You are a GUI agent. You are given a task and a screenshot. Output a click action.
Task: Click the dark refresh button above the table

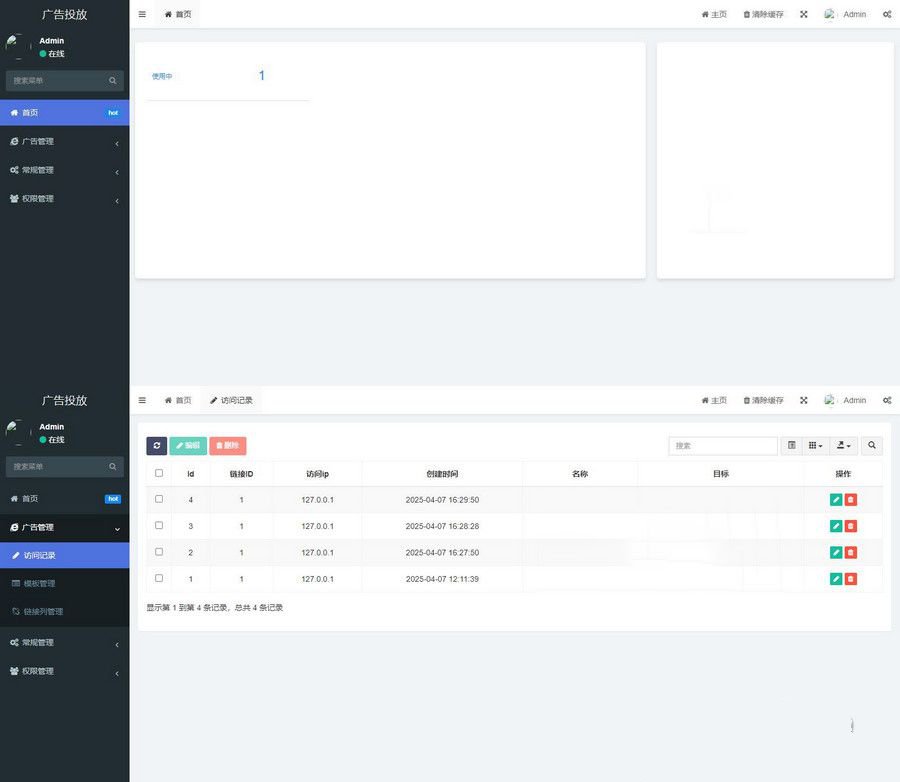click(157, 446)
